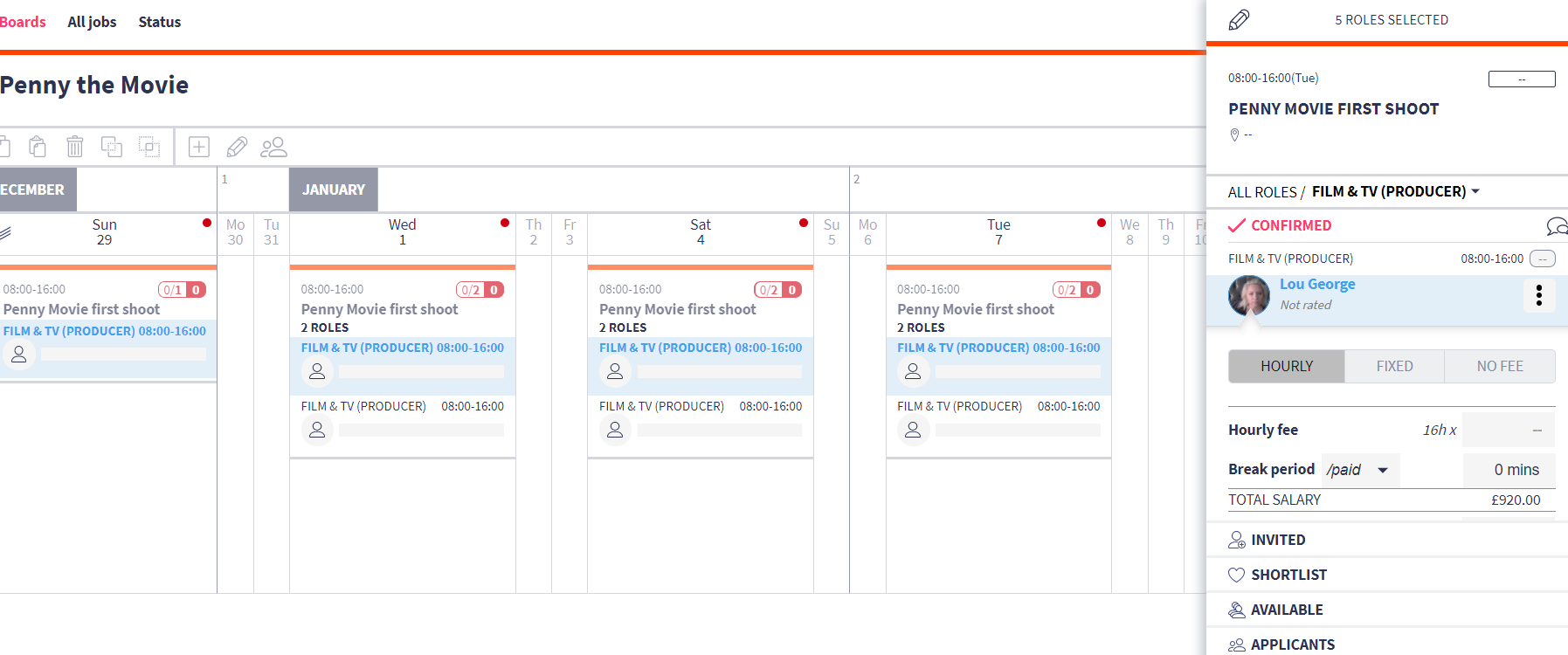Click Lou George's profile photo

click(x=1249, y=296)
